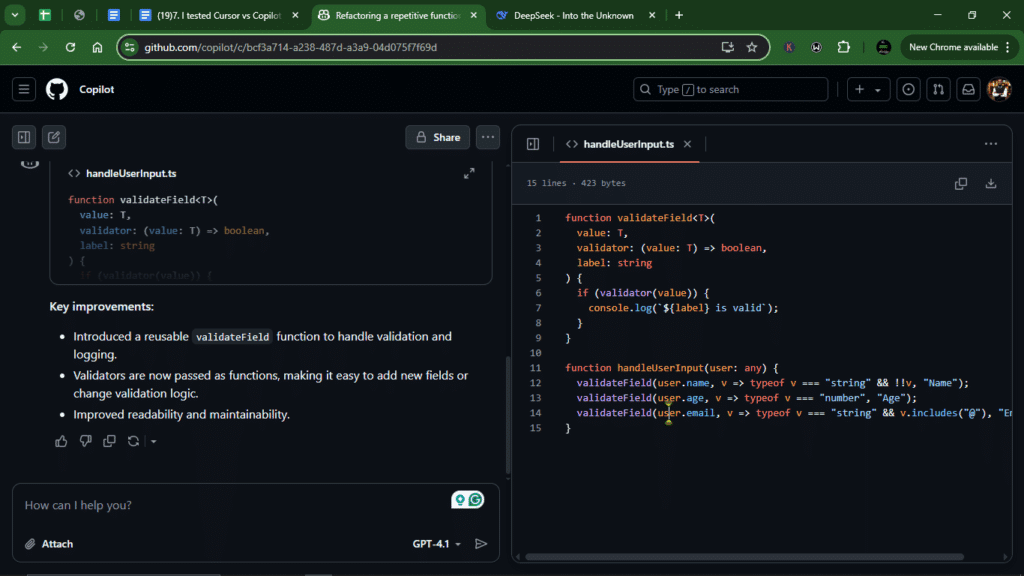This screenshot has width=1024, height=576.
Task: Open the GPT-4.1 model selector
Action: [x=431, y=543]
